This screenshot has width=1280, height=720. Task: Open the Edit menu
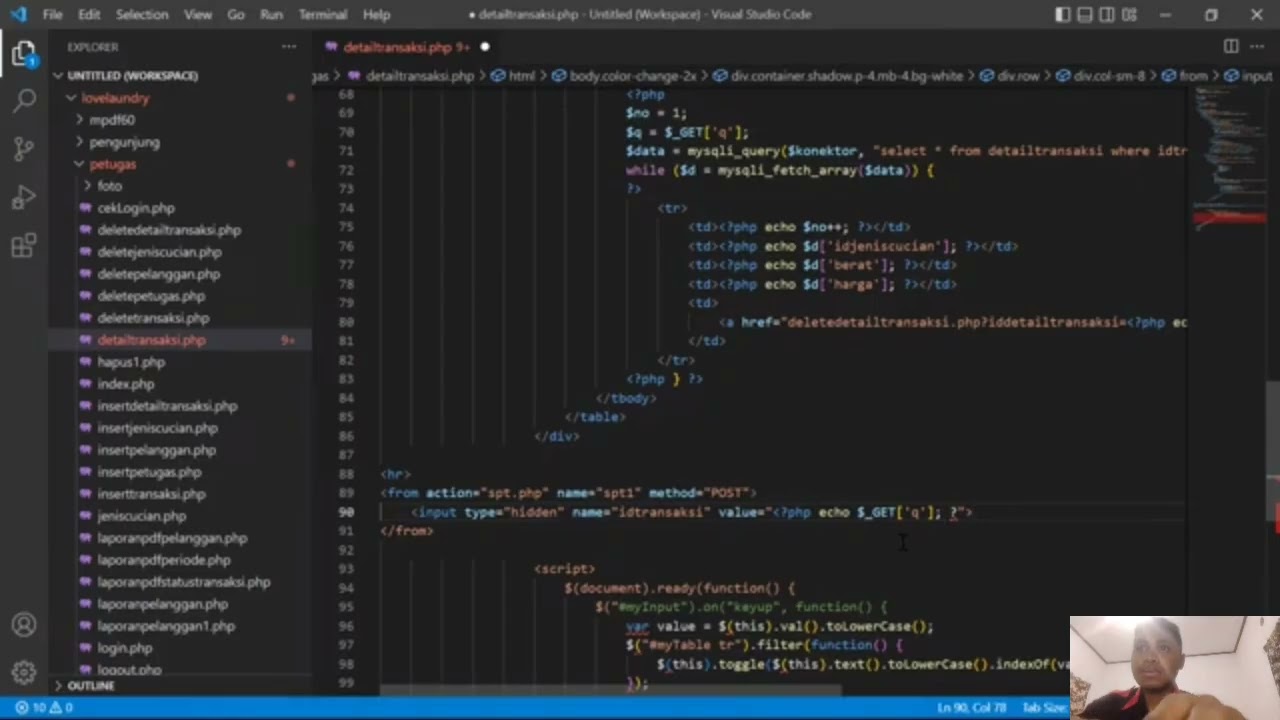tap(89, 15)
